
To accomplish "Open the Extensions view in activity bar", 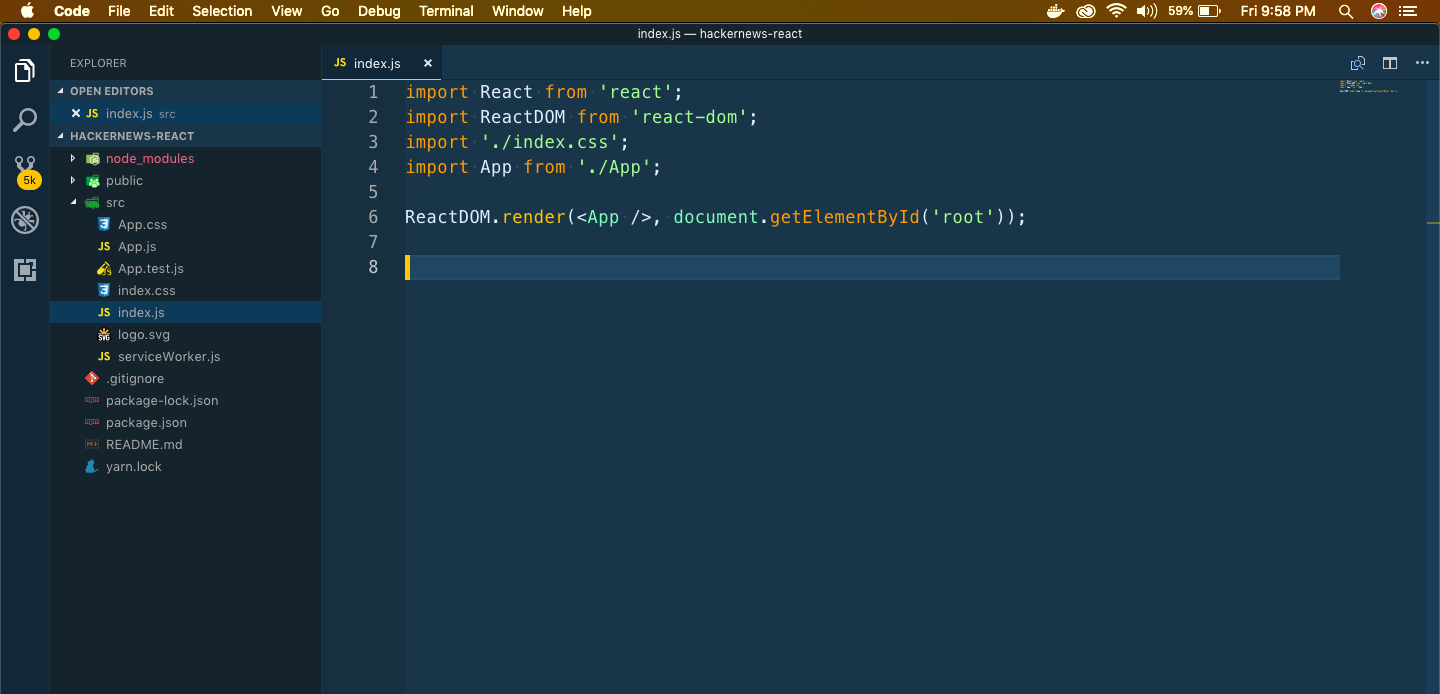I will [x=25, y=270].
